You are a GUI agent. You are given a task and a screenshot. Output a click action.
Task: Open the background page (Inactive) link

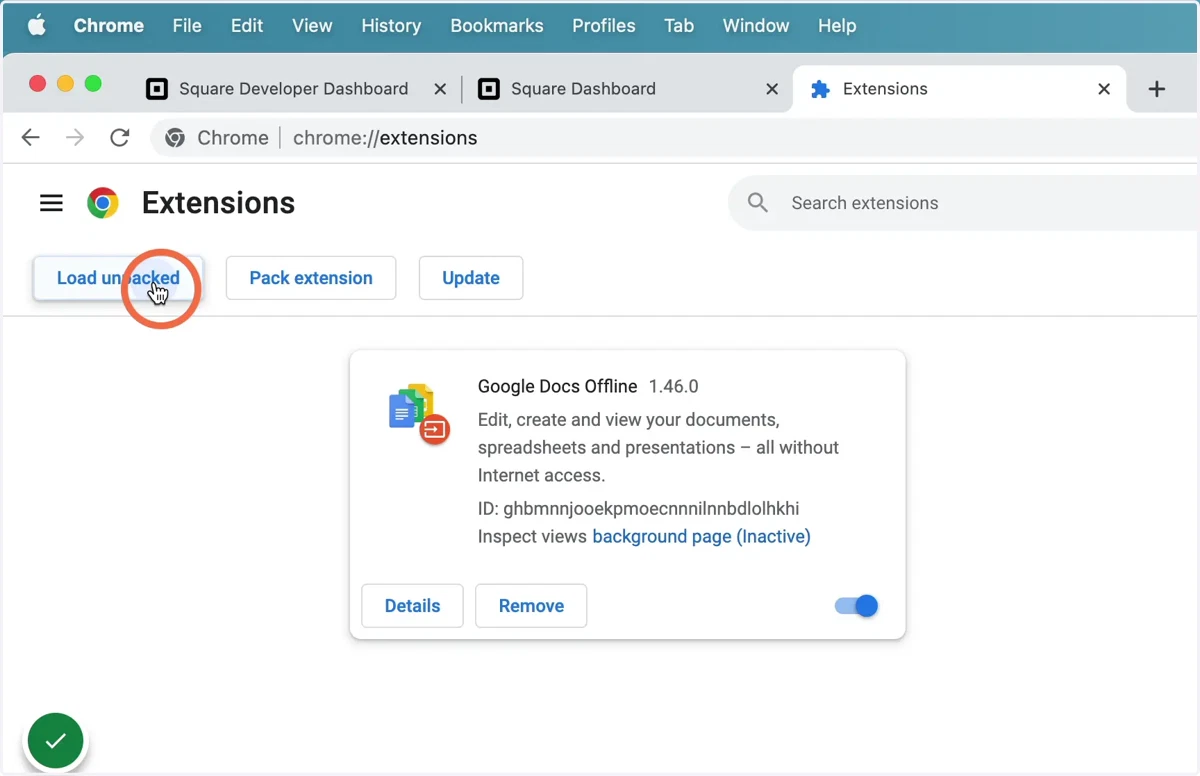701,537
